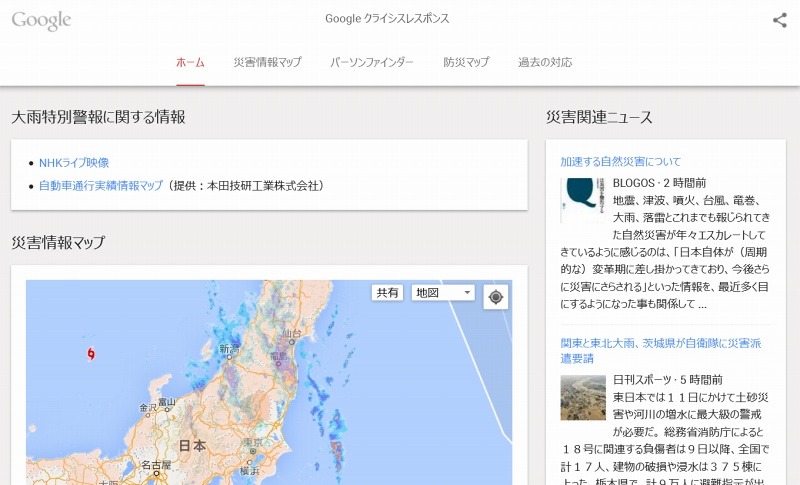Viewport: 800px width, 485px height.
Task: Click the 災害関連ニュース heading
Action: [599, 117]
